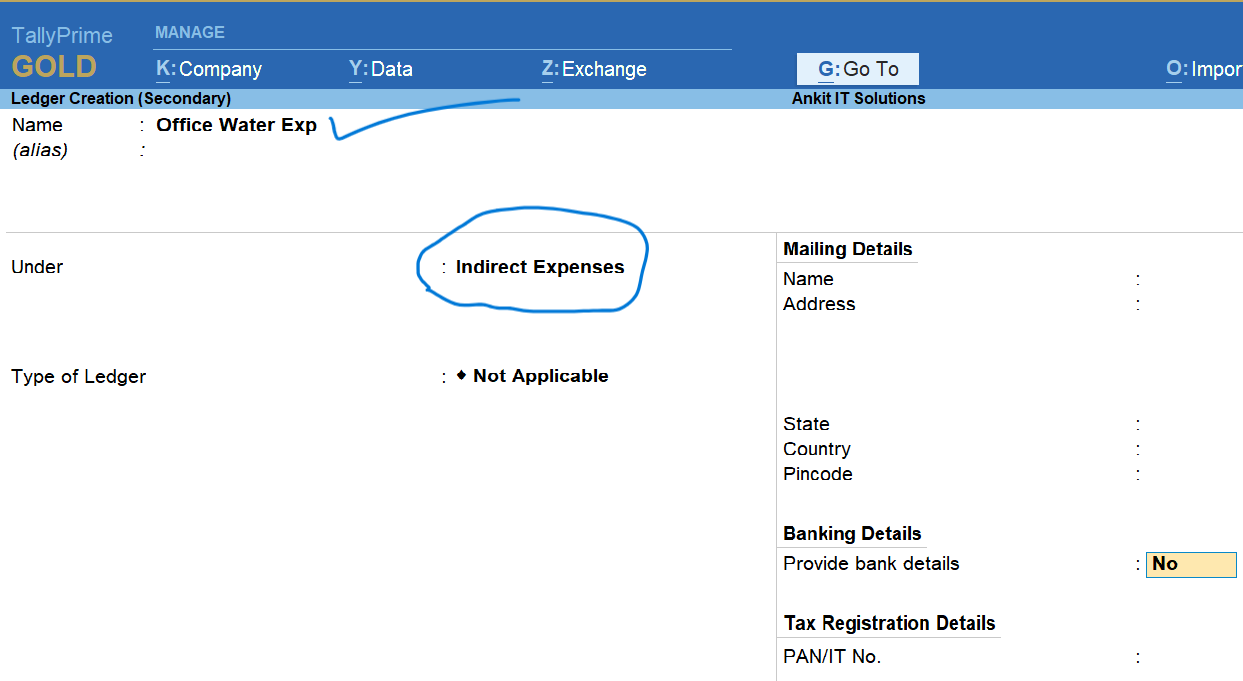
Task: Change Type of Ledger 'Not Applicable' value
Action: [x=540, y=376]
